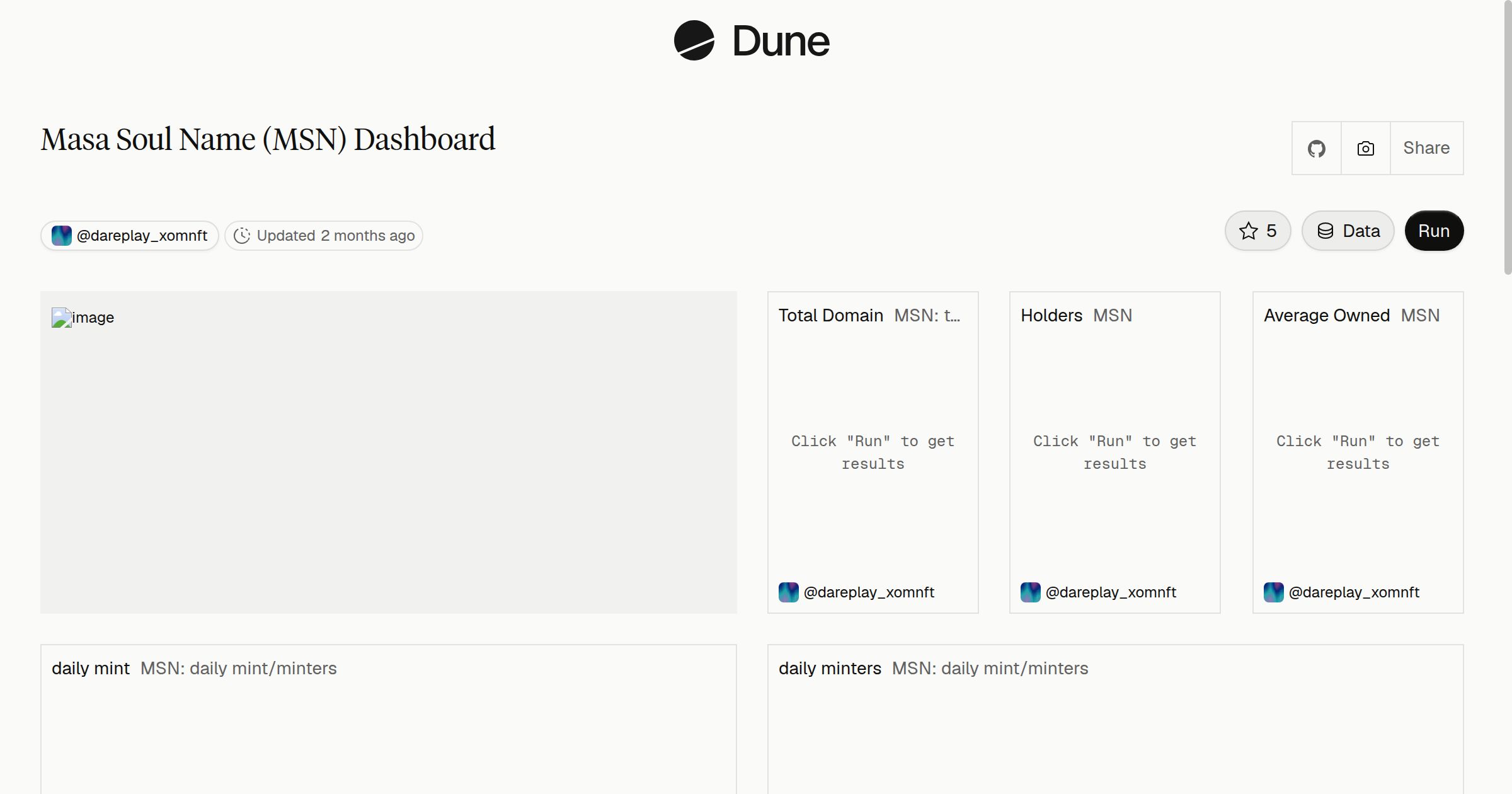Click the Dune wordmark text
The width and height of the screenshot is (1512, 794).
pos(781,41)
